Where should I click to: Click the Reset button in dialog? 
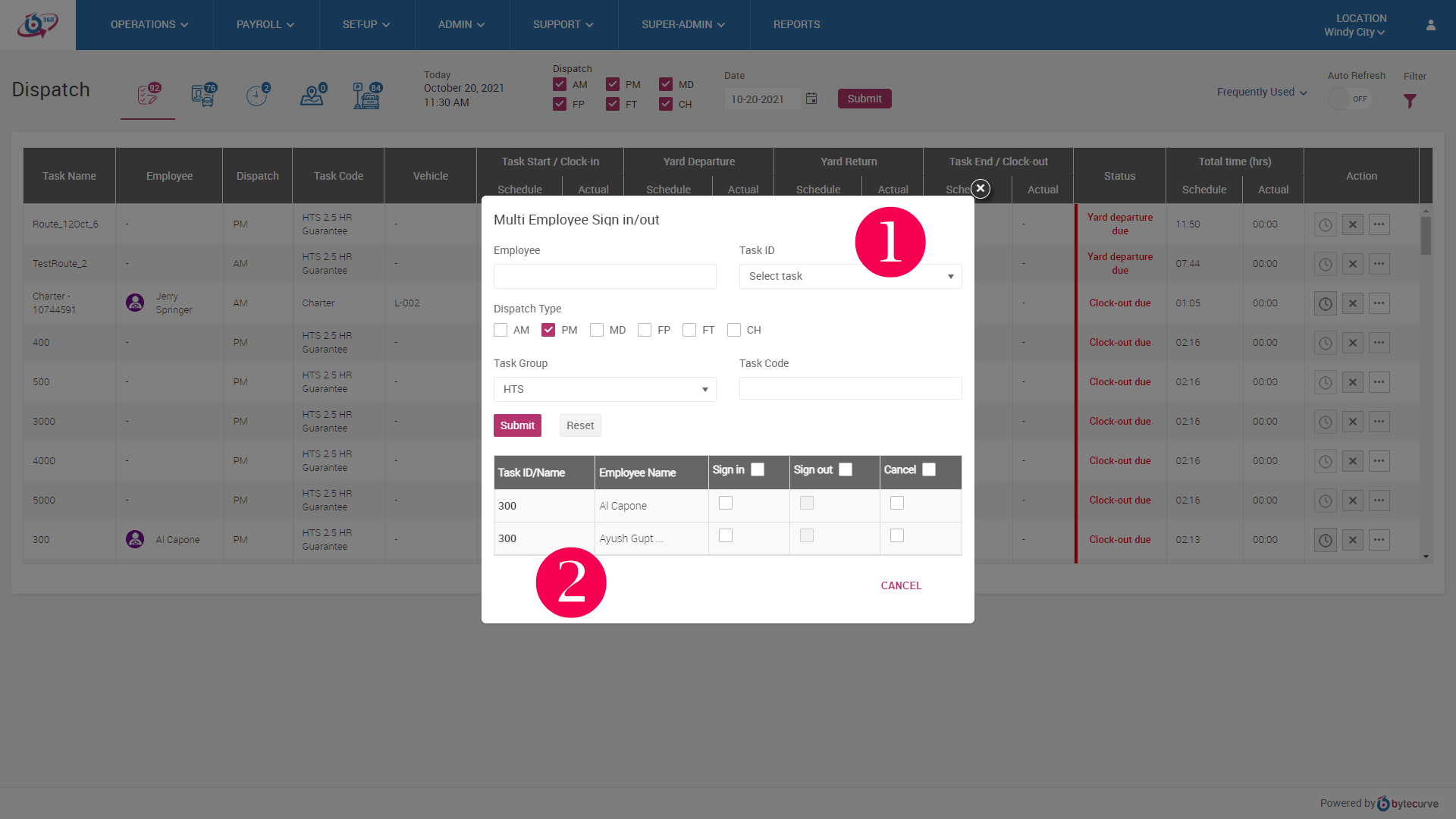(579, 425)
